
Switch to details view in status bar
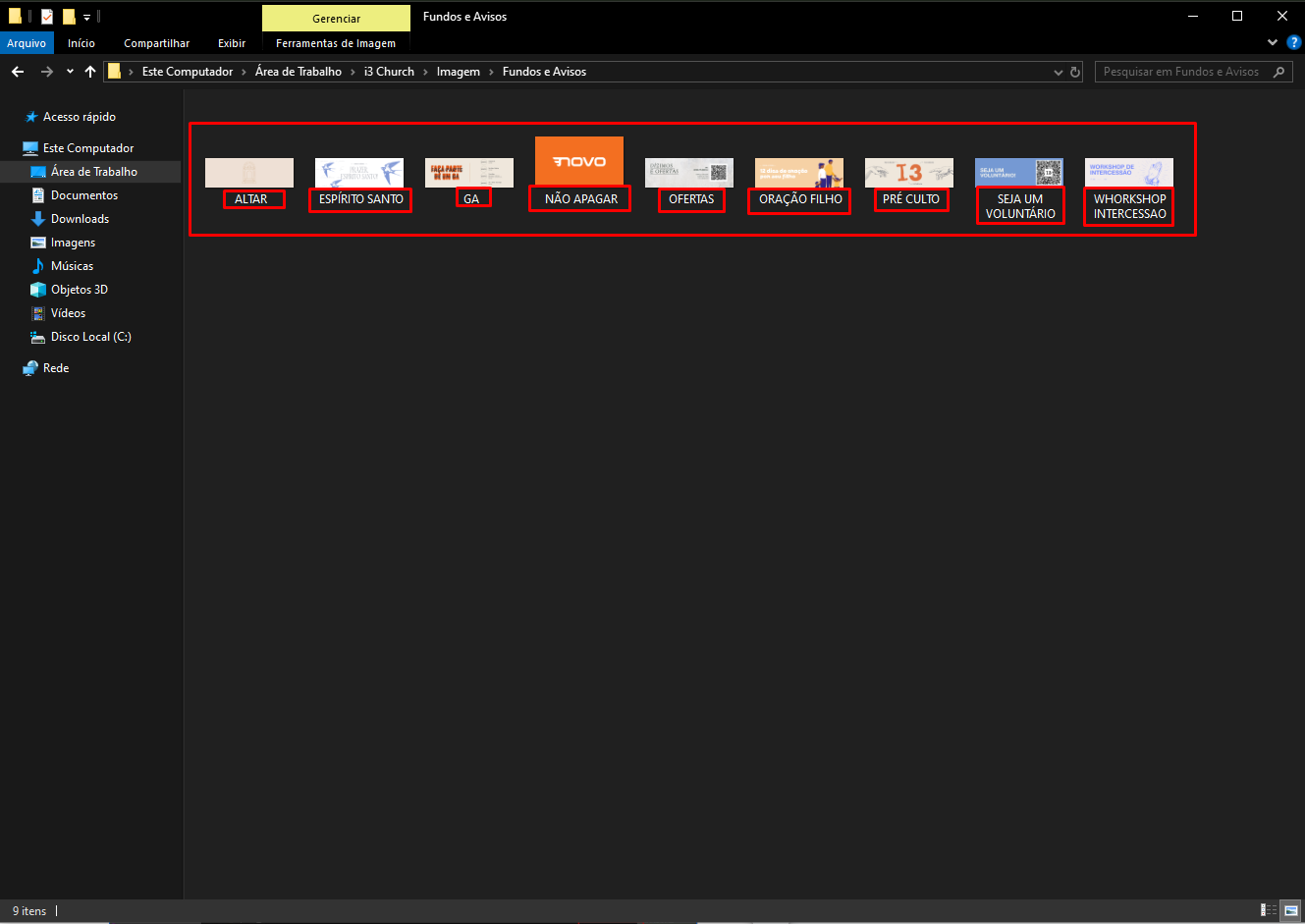pyautogui.click(x=1269, y=910)
